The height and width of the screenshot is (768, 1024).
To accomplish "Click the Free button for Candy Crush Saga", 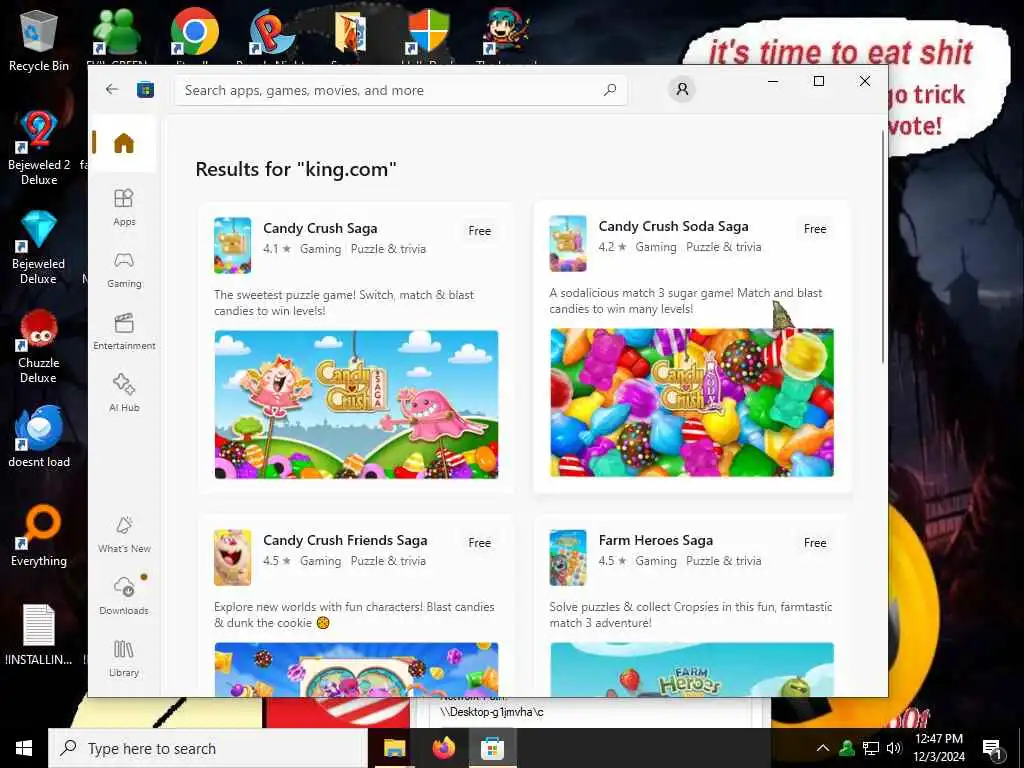I will click(x=479, y=231).
